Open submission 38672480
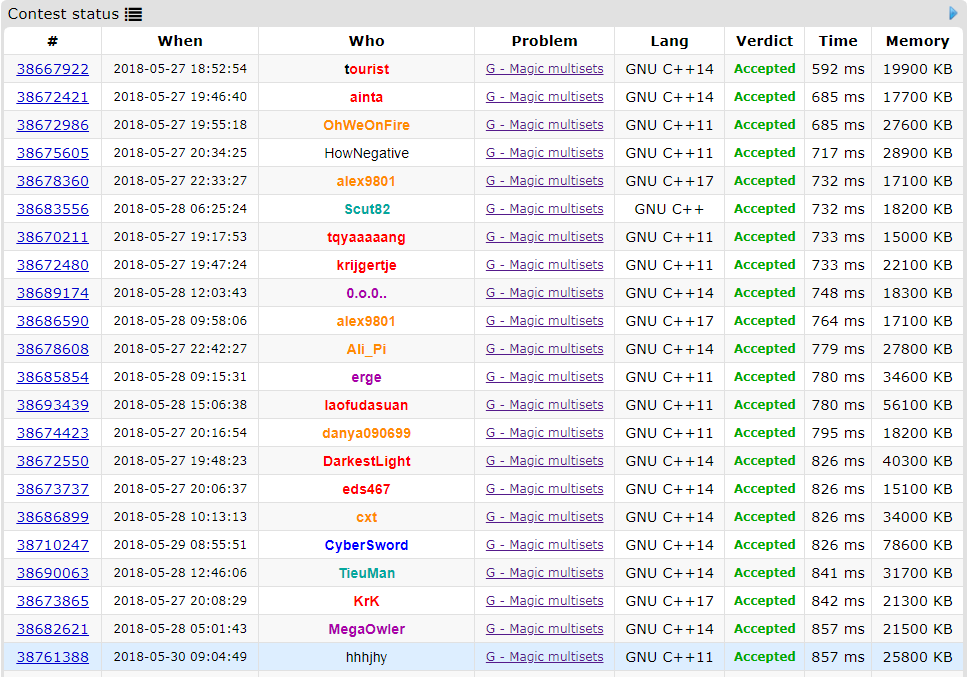Screen dimensions: 968x677 click(x=52, y=265)
